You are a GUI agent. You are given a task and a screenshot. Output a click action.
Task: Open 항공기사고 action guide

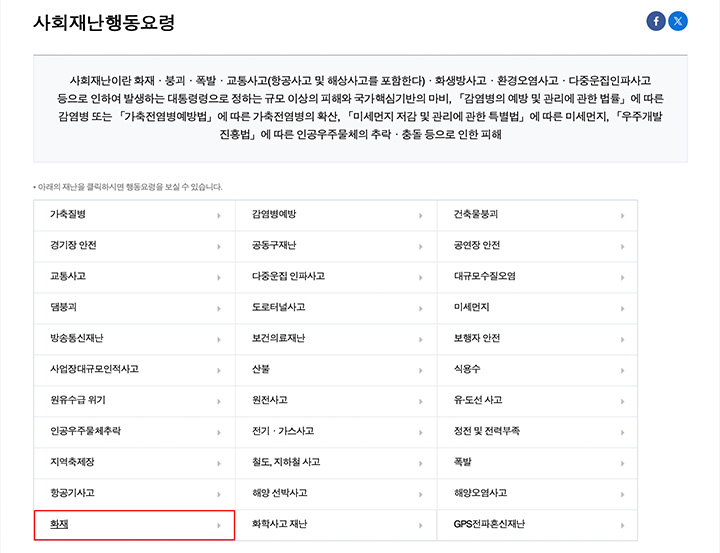(134, 494)
